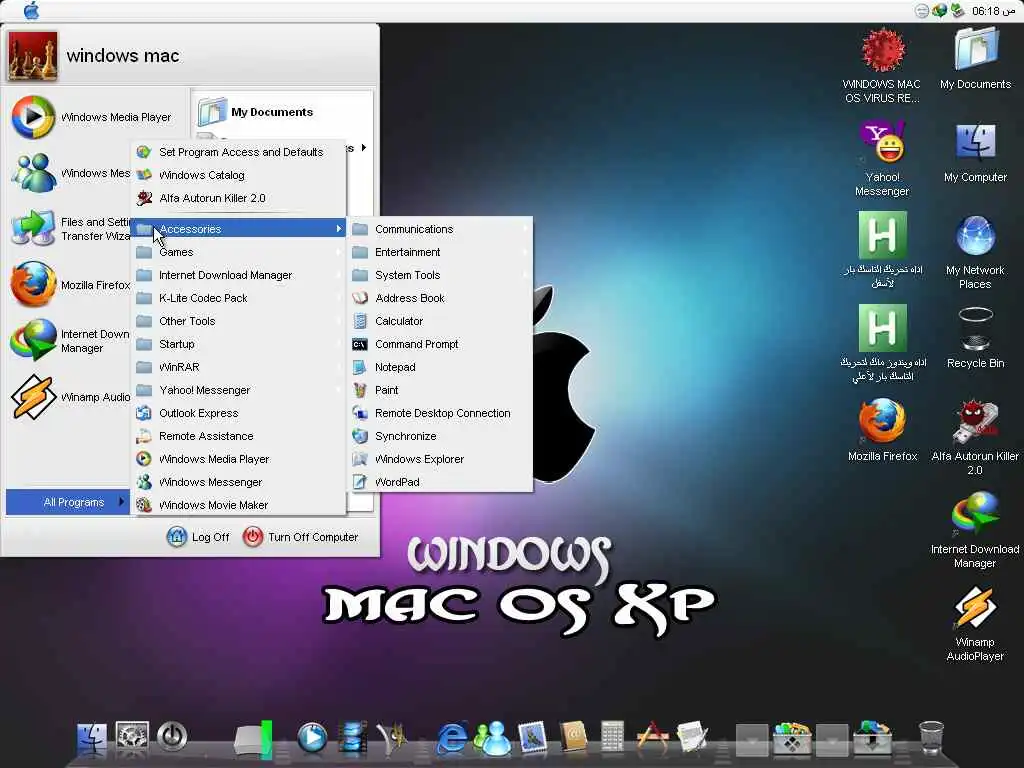Click the Apple logo in top bar

pyautogui.click(x=31, y=10)
